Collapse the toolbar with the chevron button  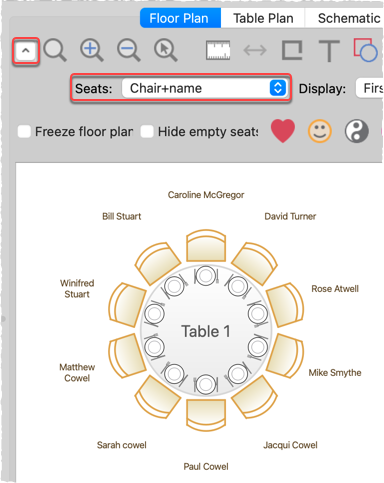pyautogui.click(x=26, y=51)
